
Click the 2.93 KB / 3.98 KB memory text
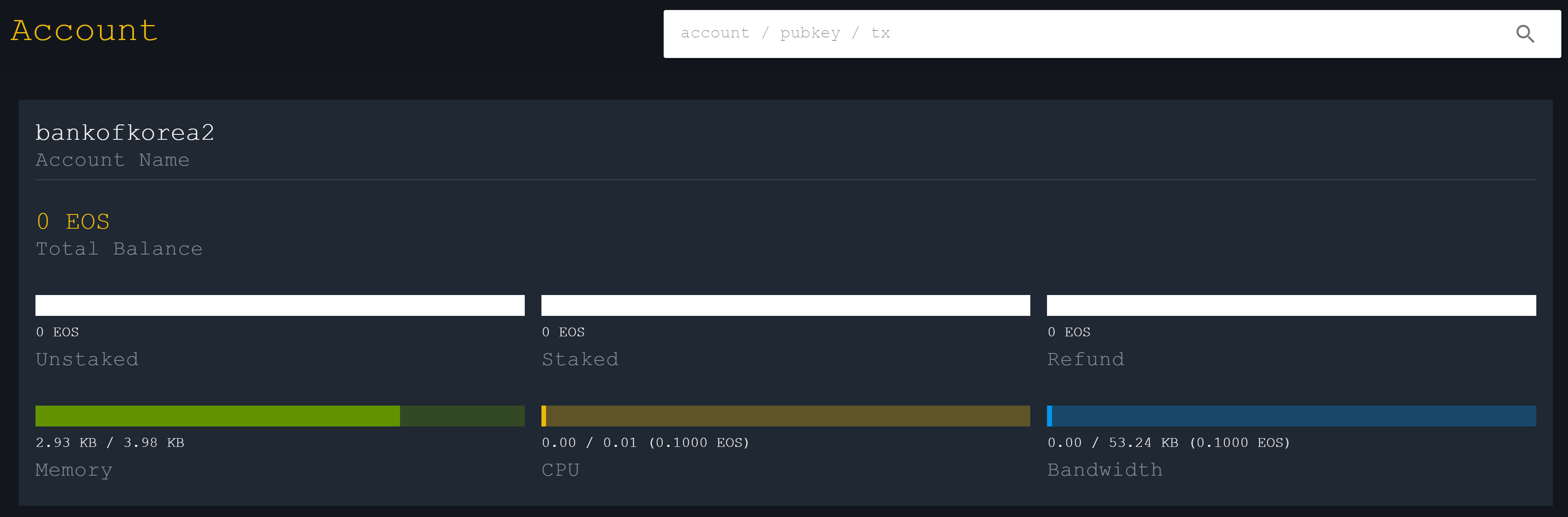click(x=110, y=443)
